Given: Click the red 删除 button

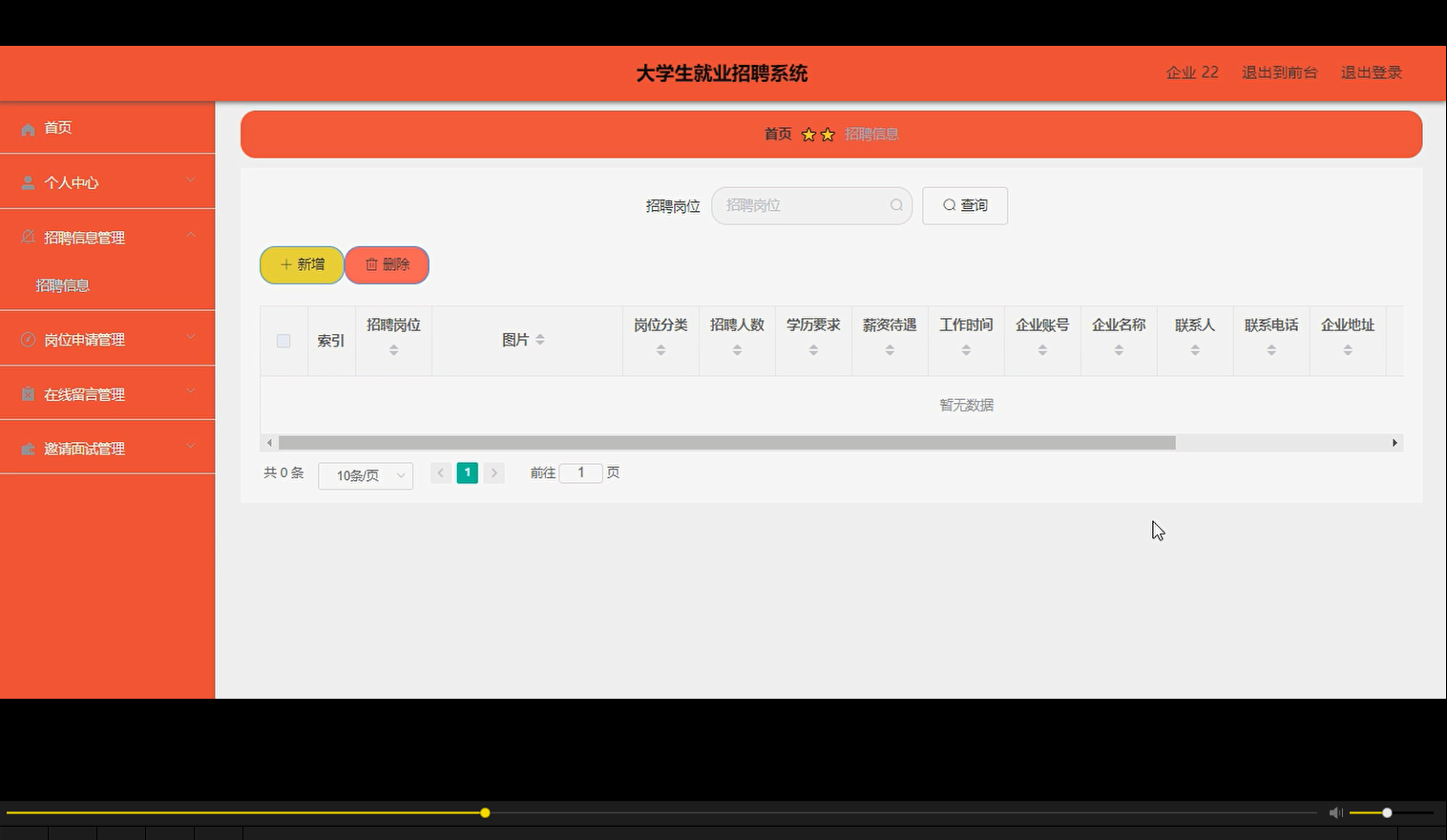Looking at the screenshot, I should point(387,264).
